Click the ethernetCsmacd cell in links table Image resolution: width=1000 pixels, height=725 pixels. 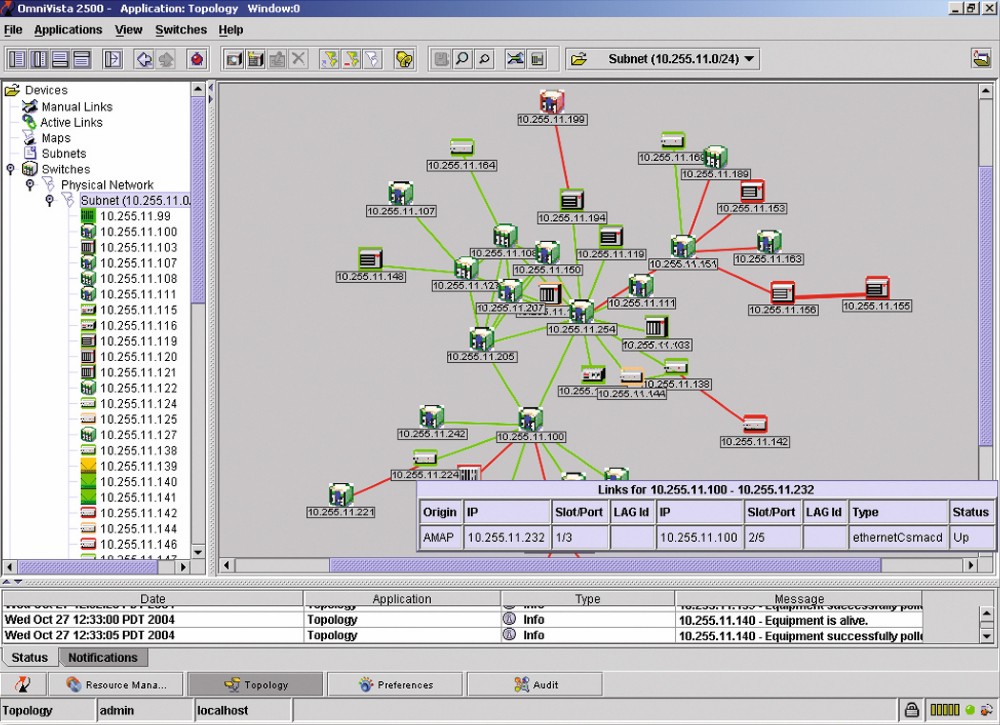[x=897, y=538]
